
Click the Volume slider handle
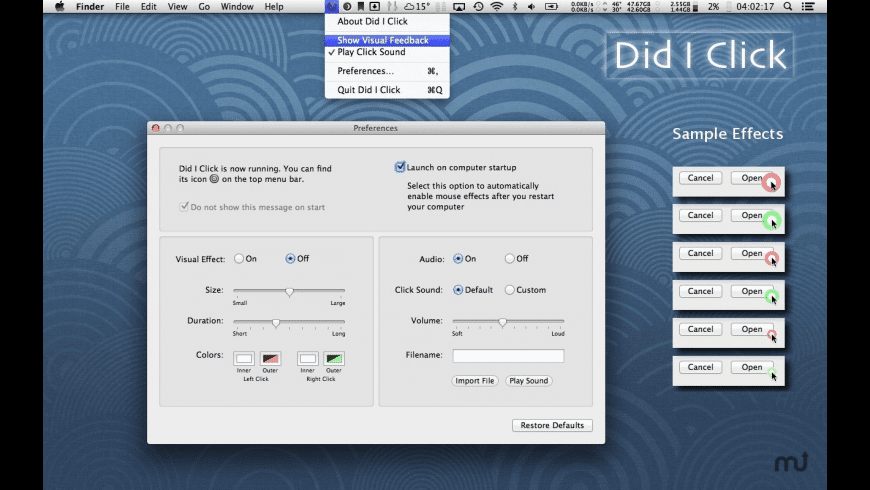pyautogui.click(x=502, y=322)
